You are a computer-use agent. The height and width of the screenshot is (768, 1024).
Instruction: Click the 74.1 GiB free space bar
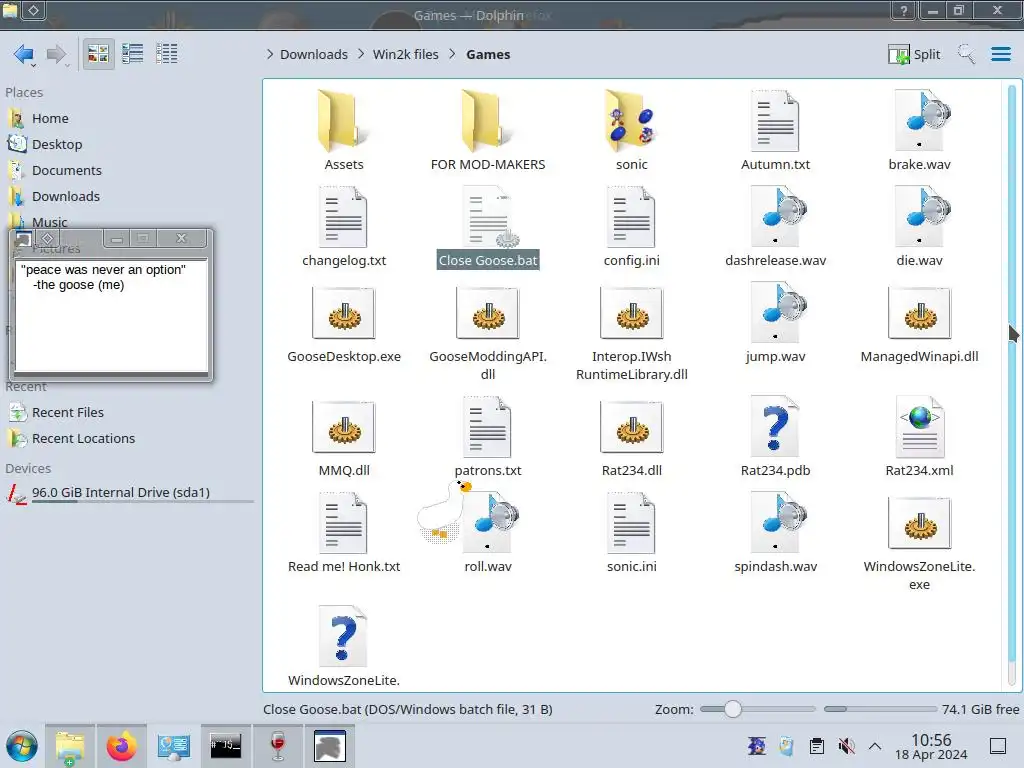[880, 709]
